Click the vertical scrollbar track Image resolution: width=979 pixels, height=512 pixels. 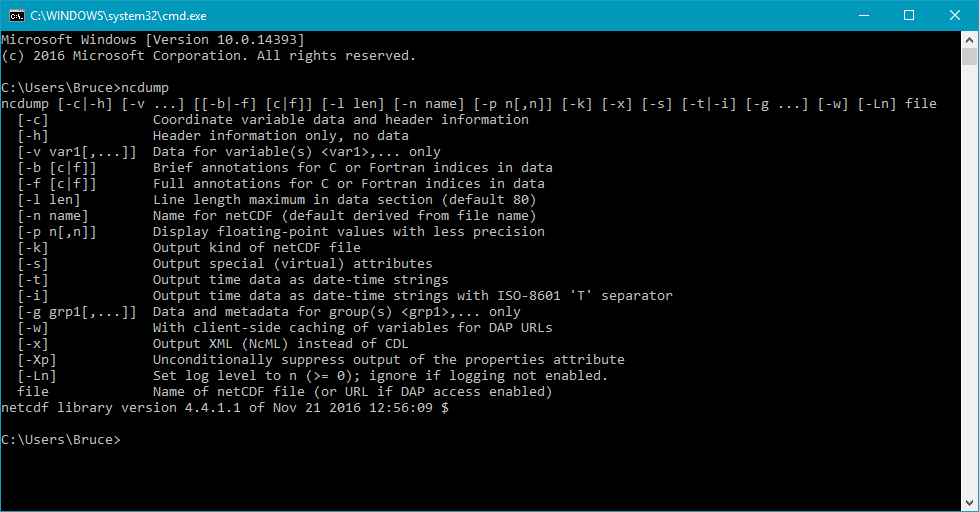click(x=970, y=300)
